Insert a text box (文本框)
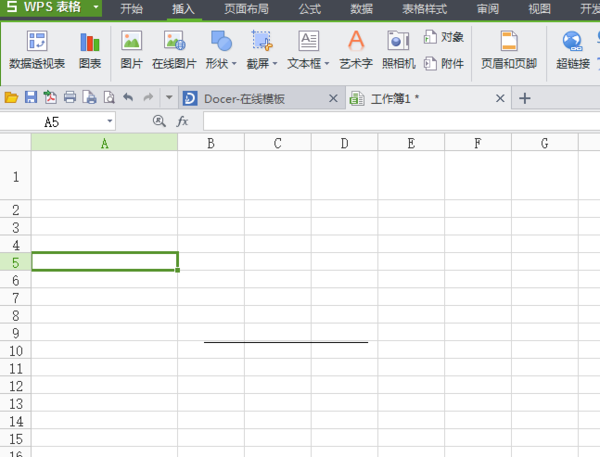Viewport: 600px width, 457px height. 308,50
